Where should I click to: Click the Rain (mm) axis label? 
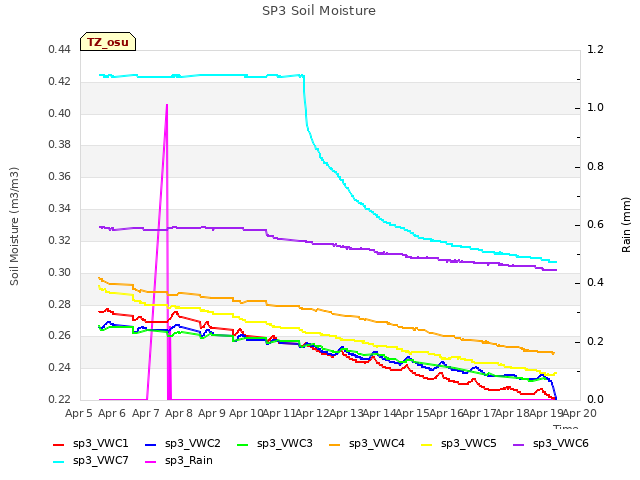pyautogui.click(x=626, y=225)
